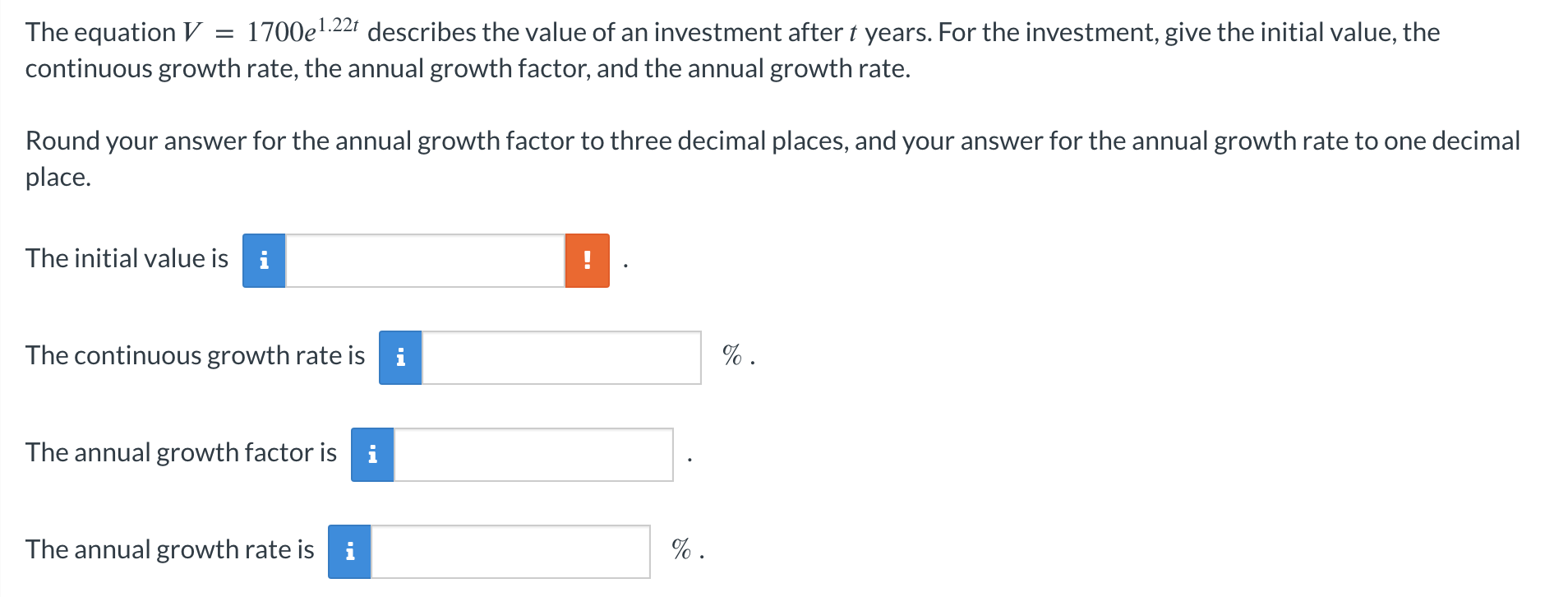
Task: Show info for the annual growth rate
Action: coord(349,552)
